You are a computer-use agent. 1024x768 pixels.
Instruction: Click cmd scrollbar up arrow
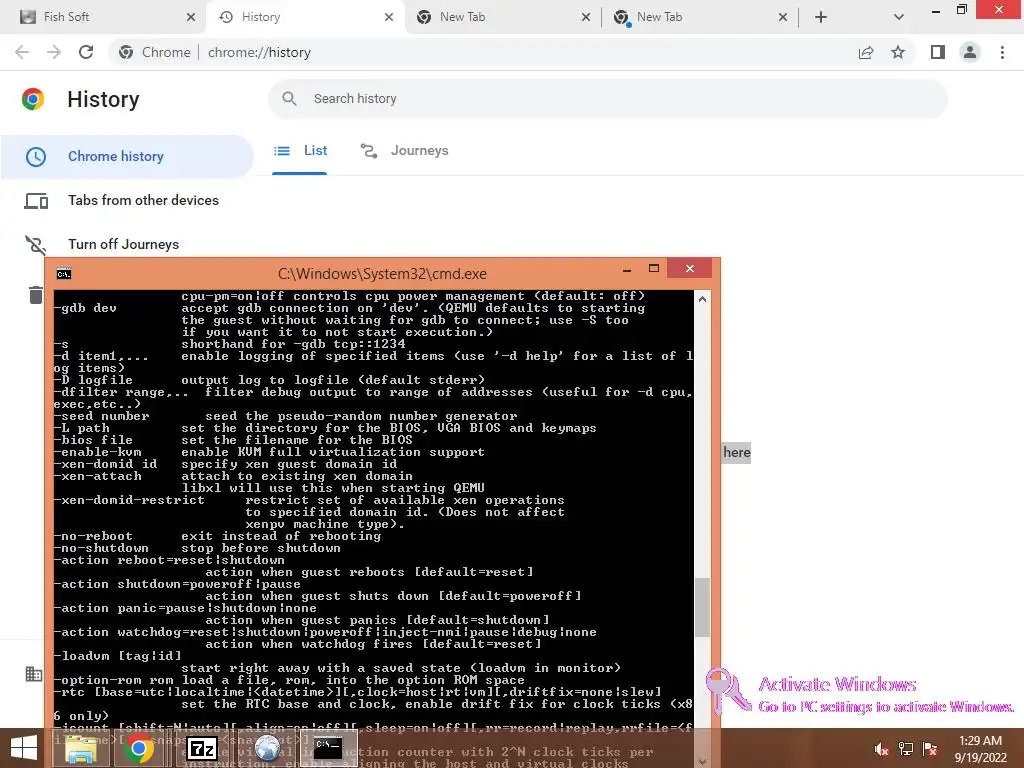click(x=702, y=299)
